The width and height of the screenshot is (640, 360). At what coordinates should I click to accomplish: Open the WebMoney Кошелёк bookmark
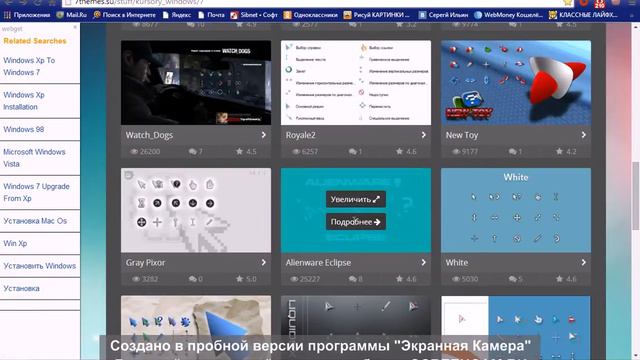tap(509, 15)
